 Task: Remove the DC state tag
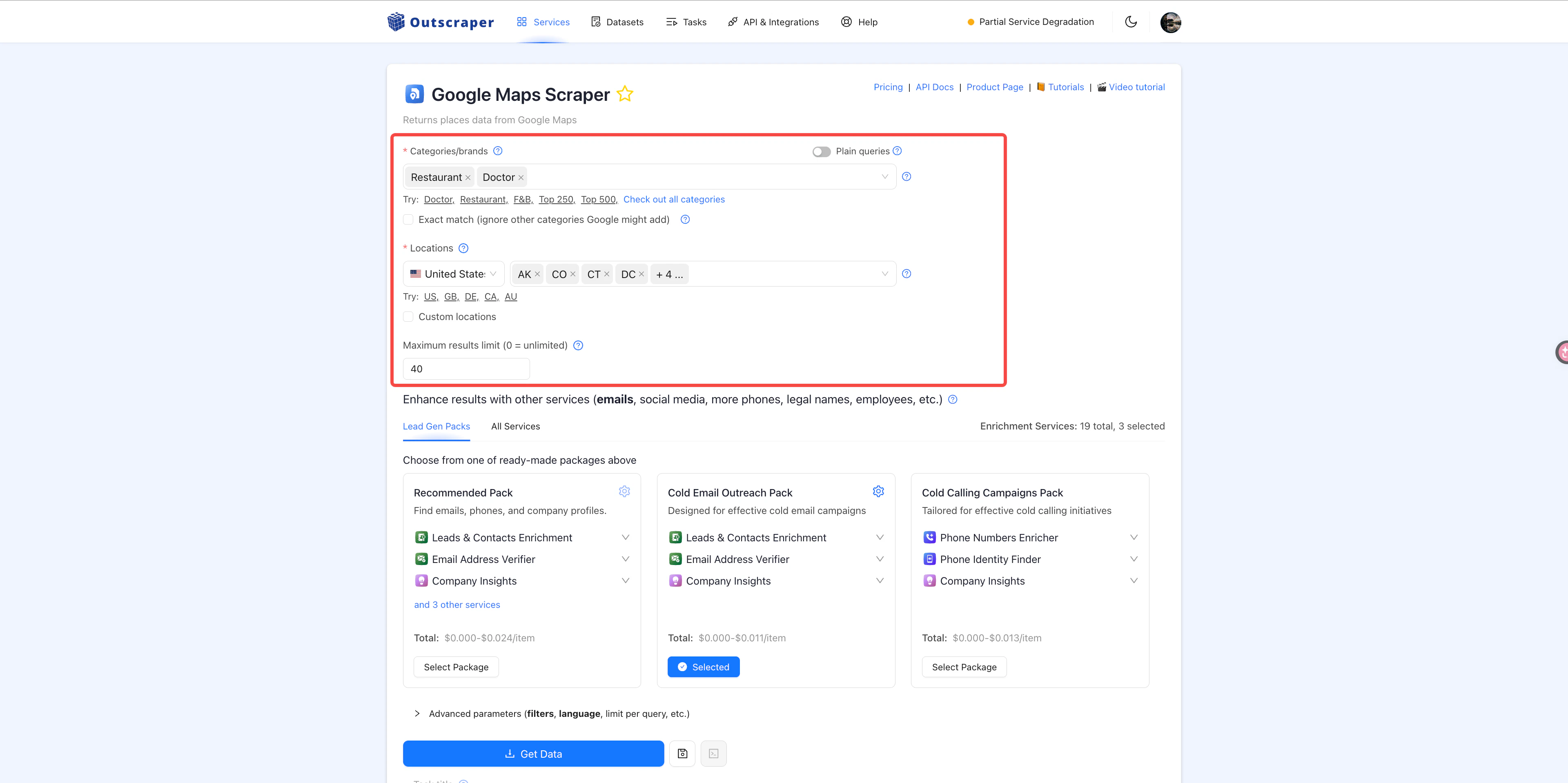(641, 274)
